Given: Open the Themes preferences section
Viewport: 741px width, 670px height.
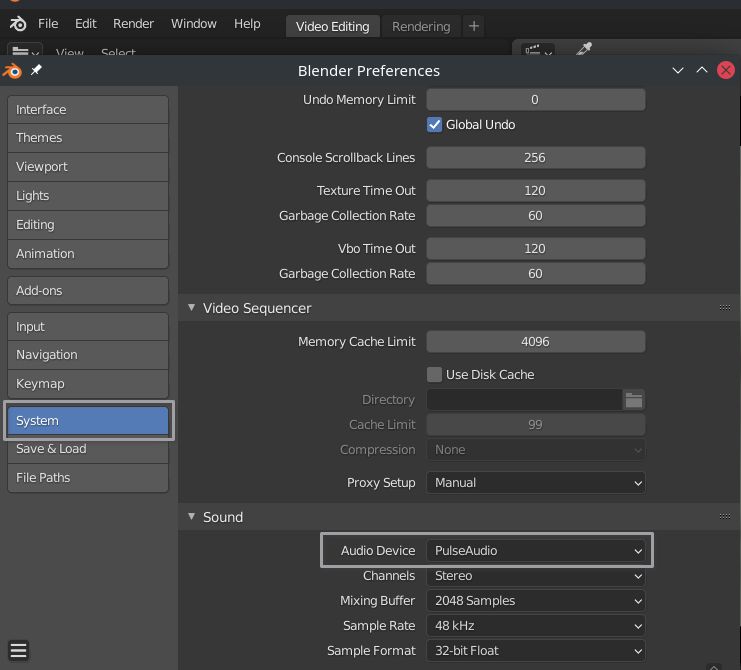Looking at the screenshot, I should point(88,137).
